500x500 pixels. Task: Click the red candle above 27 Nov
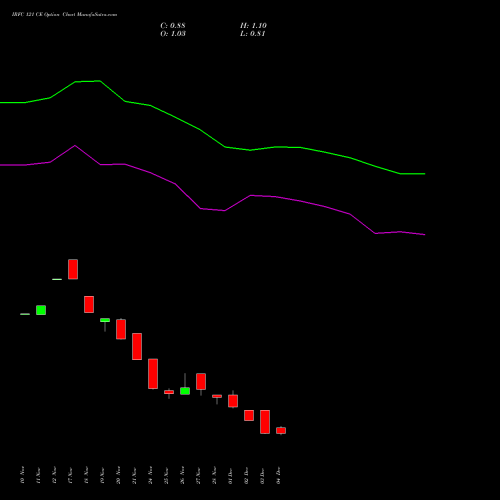point(201,381)
